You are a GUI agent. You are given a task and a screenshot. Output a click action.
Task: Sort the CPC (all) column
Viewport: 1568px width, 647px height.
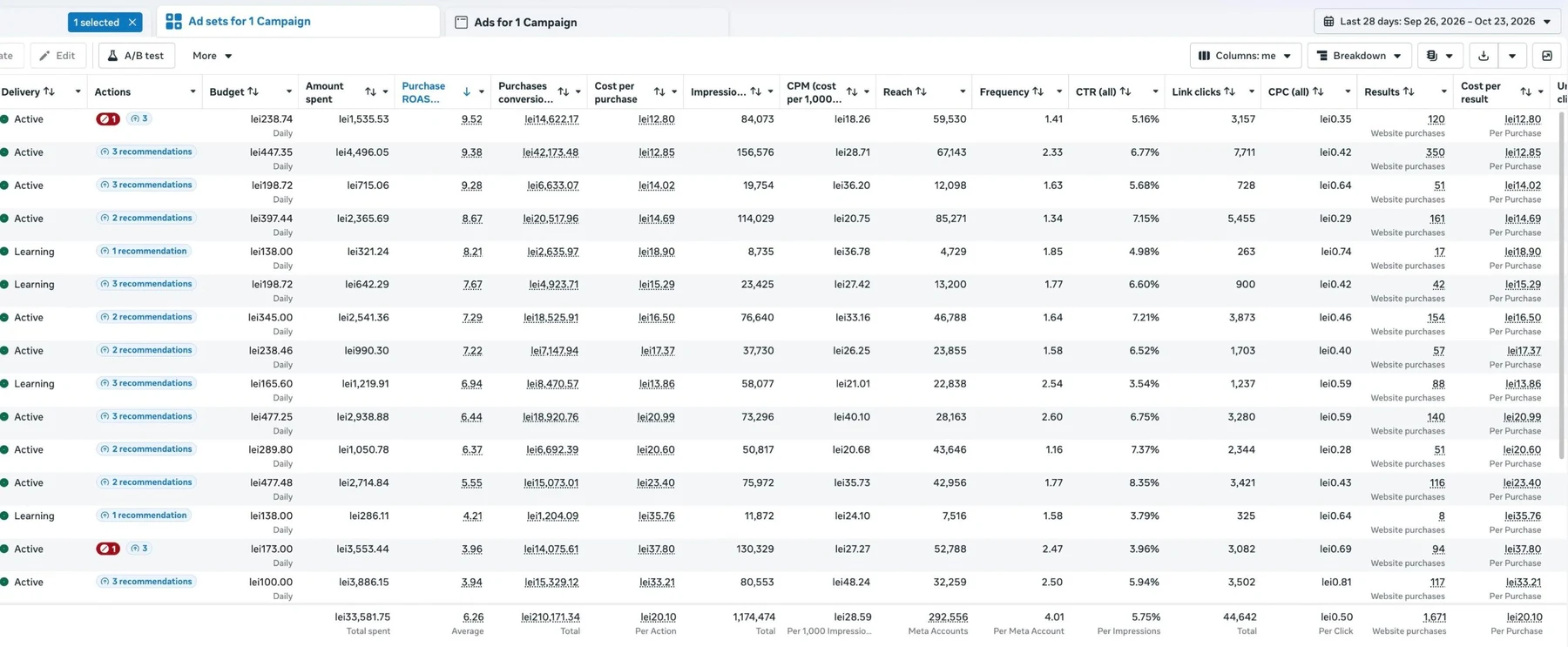point(1317,91)
